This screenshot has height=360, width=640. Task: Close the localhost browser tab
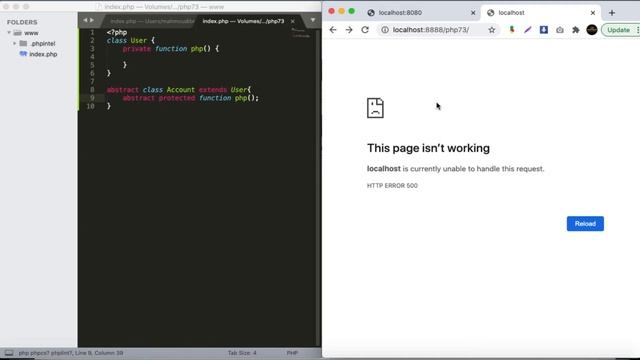click(x=593, y=13)
